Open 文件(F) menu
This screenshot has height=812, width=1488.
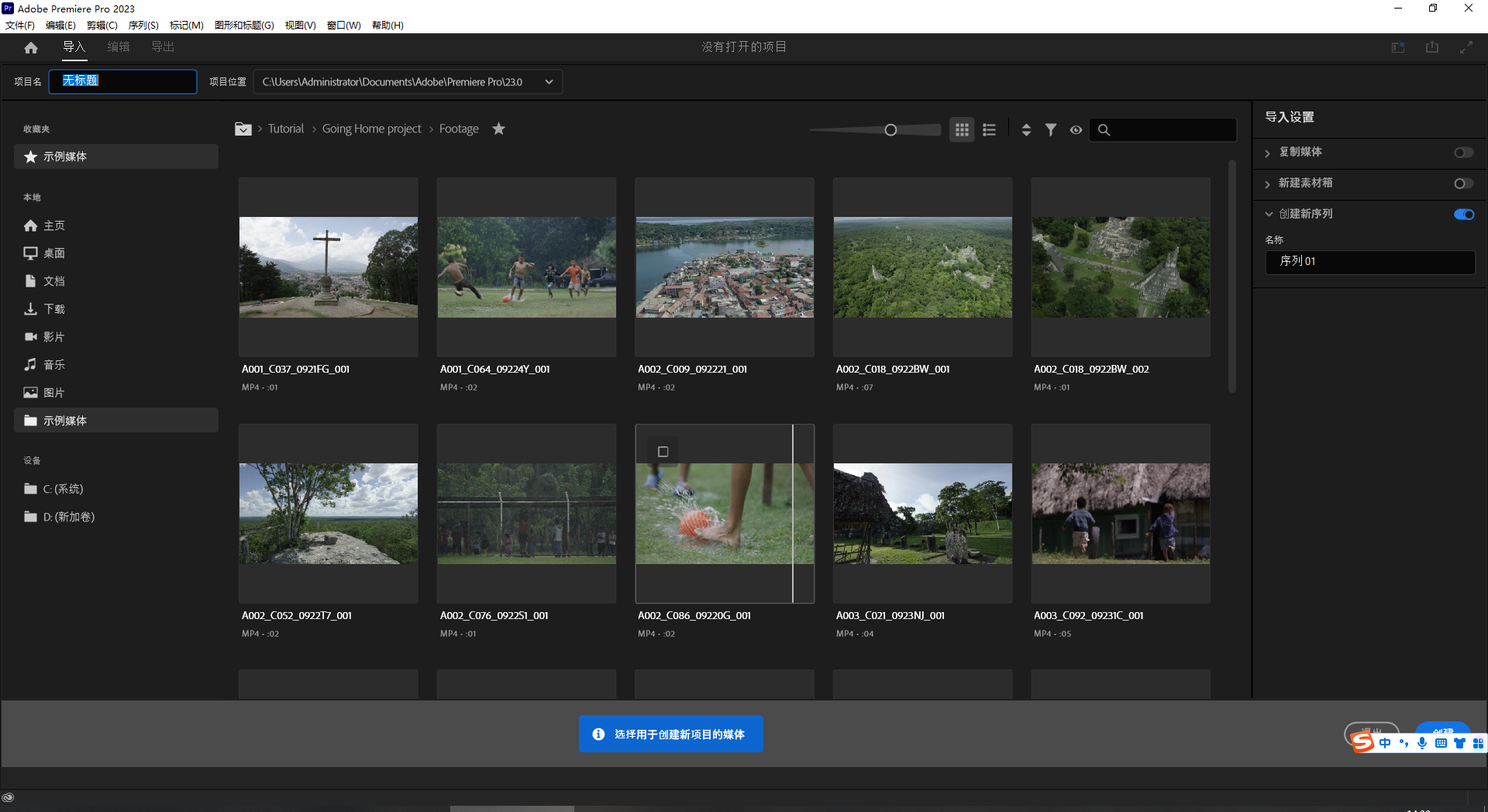tap(20, 26)
